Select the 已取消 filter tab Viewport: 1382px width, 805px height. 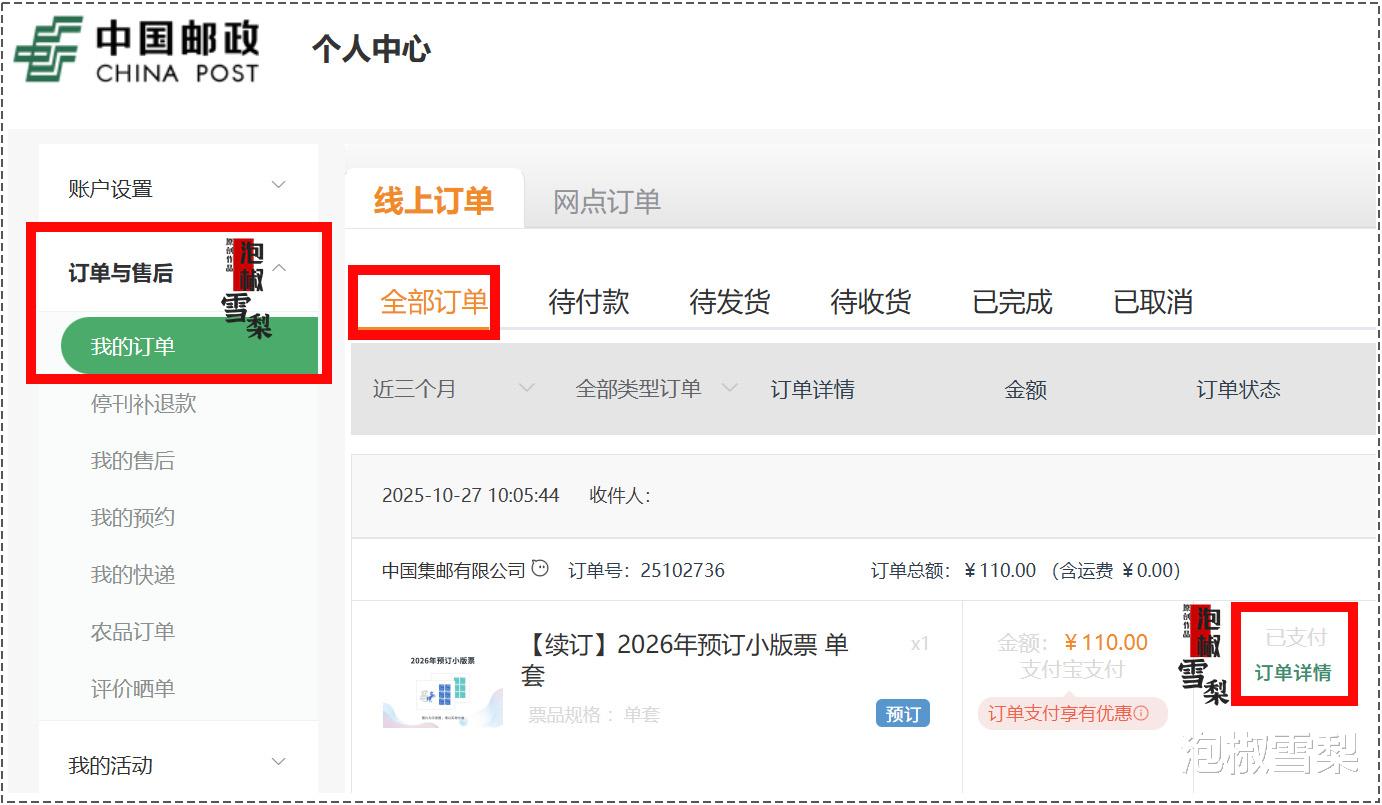coord(1154,302)
